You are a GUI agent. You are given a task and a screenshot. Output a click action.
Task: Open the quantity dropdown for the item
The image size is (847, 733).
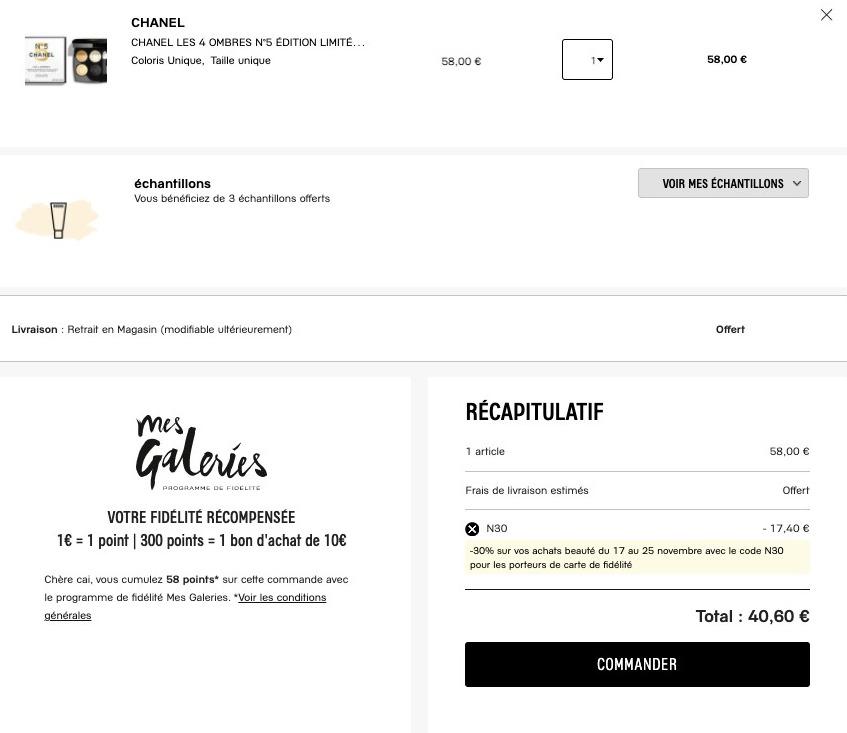pyautogui.click(x=587, y=60)
